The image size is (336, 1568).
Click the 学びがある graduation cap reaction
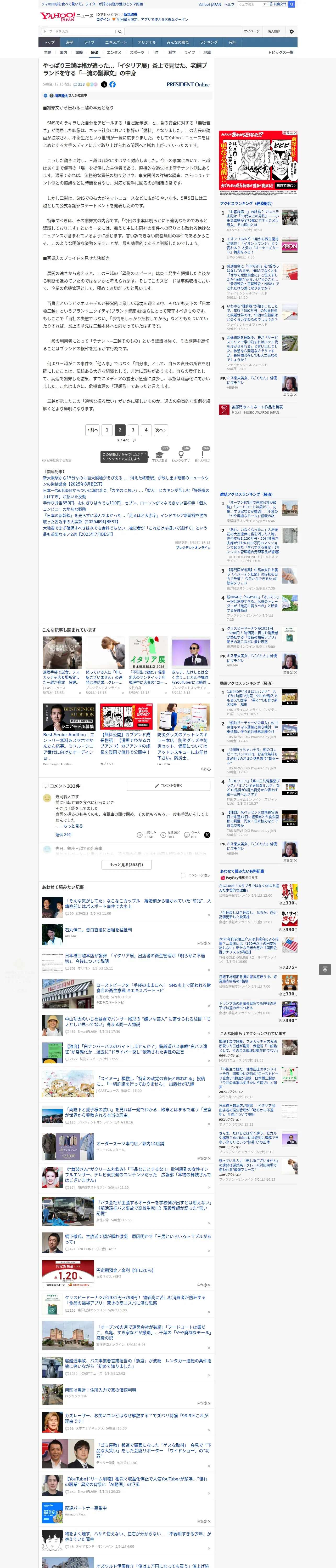click(x=160, y=455)
